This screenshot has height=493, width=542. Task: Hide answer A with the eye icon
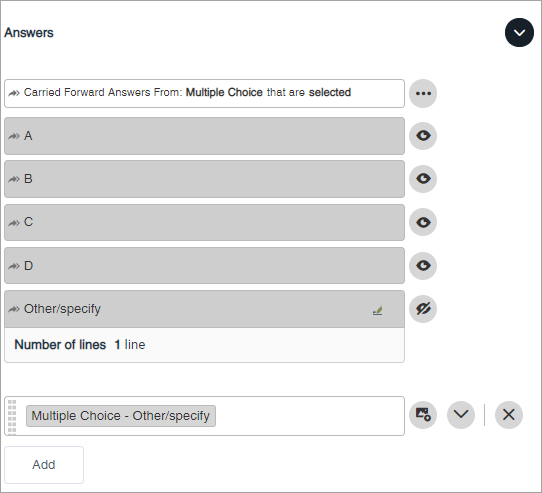[423, 136]
